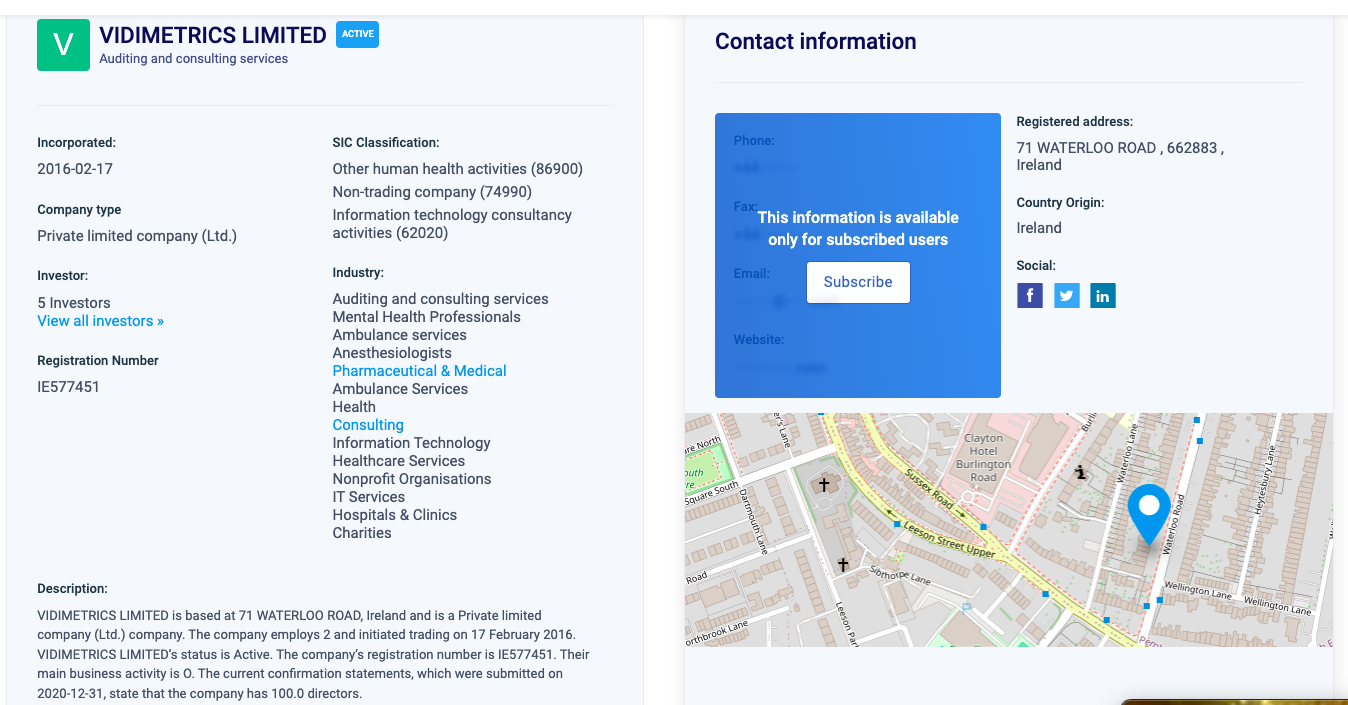The height and width of the screenshot is (705, 1348).
Task: Open the Pharmaceutical & Medical industry link
Action: [419, 371]
